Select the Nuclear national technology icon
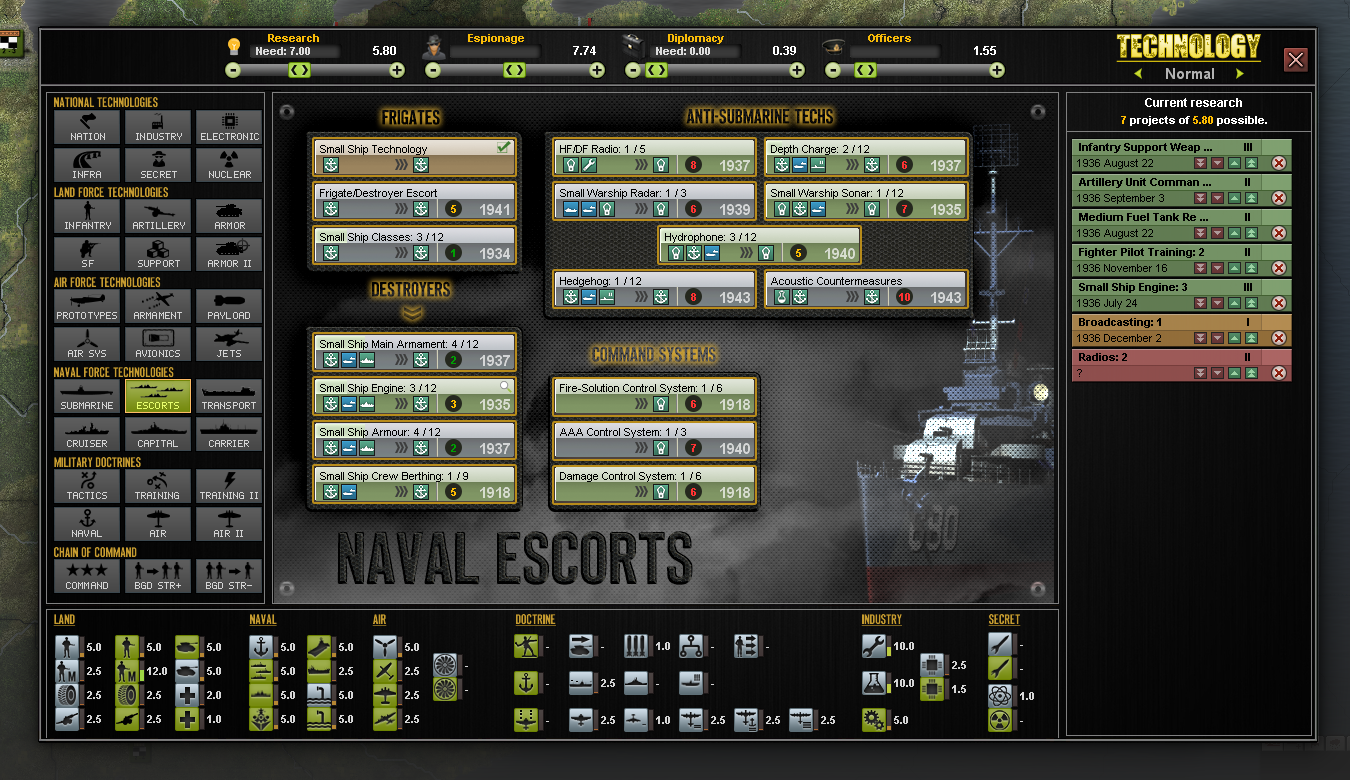The height and width of the screenshot is (780, 1350). click(x=229, y=165)
